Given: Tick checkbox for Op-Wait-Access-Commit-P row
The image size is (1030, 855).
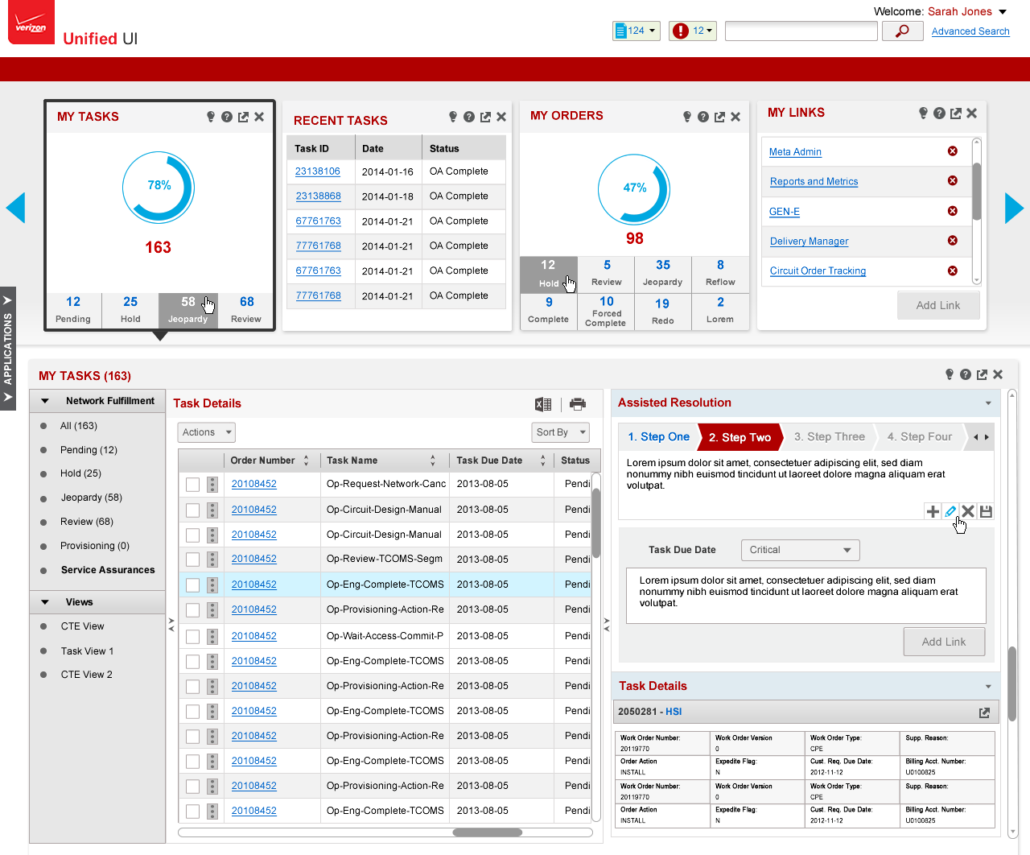Looking at the screenshot, I should (193, 636).
